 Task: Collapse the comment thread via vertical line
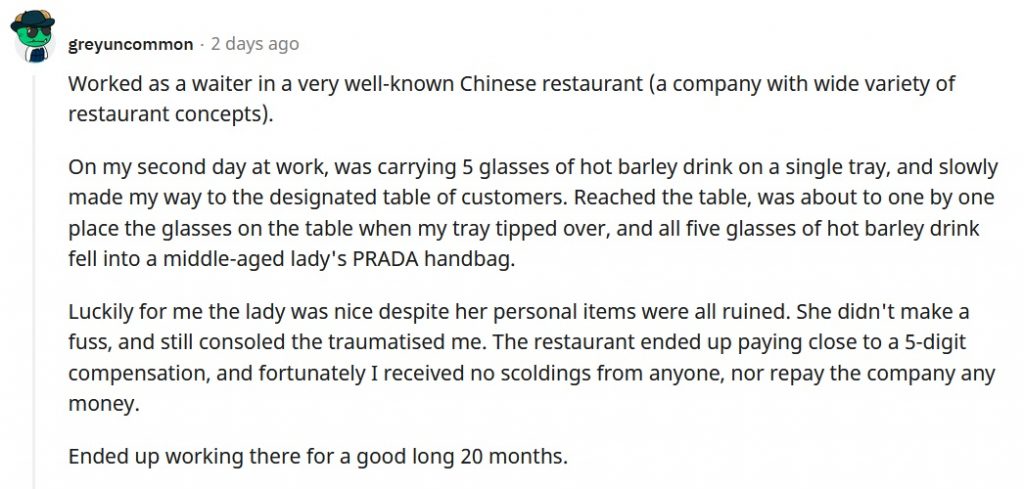click(x=34, y=281)
